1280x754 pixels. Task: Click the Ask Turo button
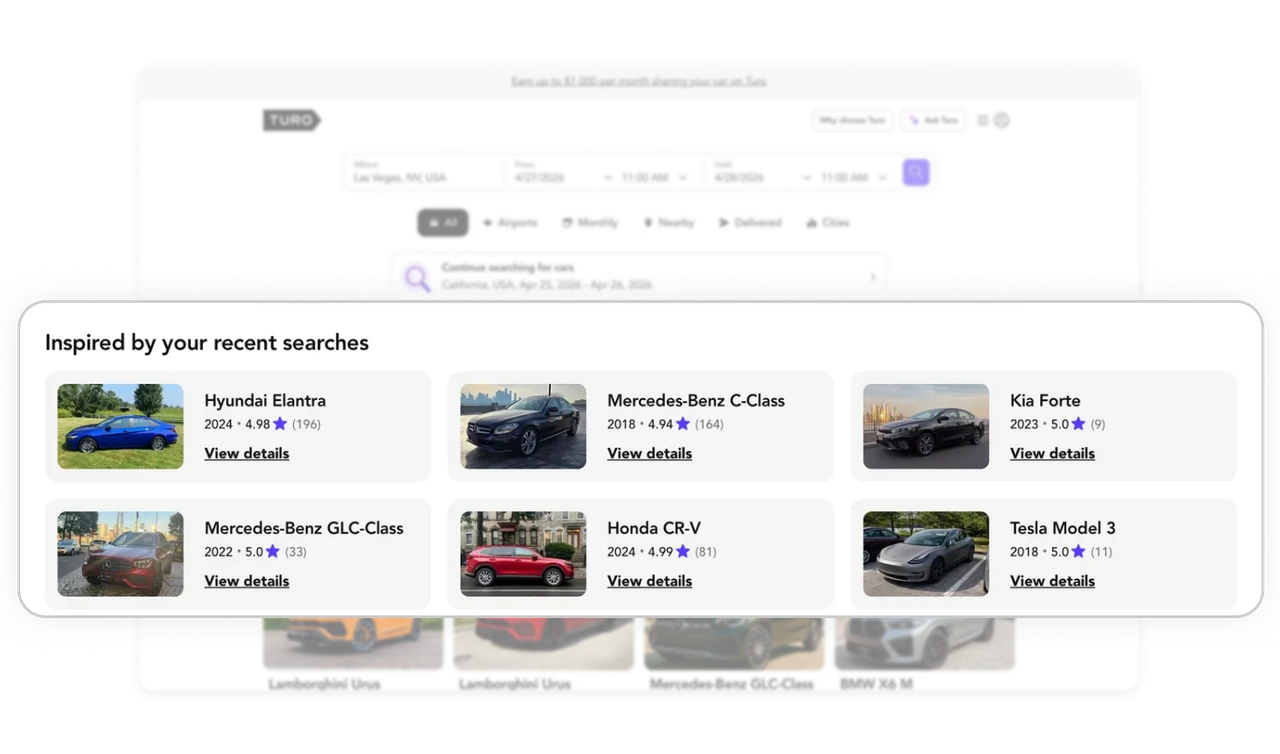point(932,120)
